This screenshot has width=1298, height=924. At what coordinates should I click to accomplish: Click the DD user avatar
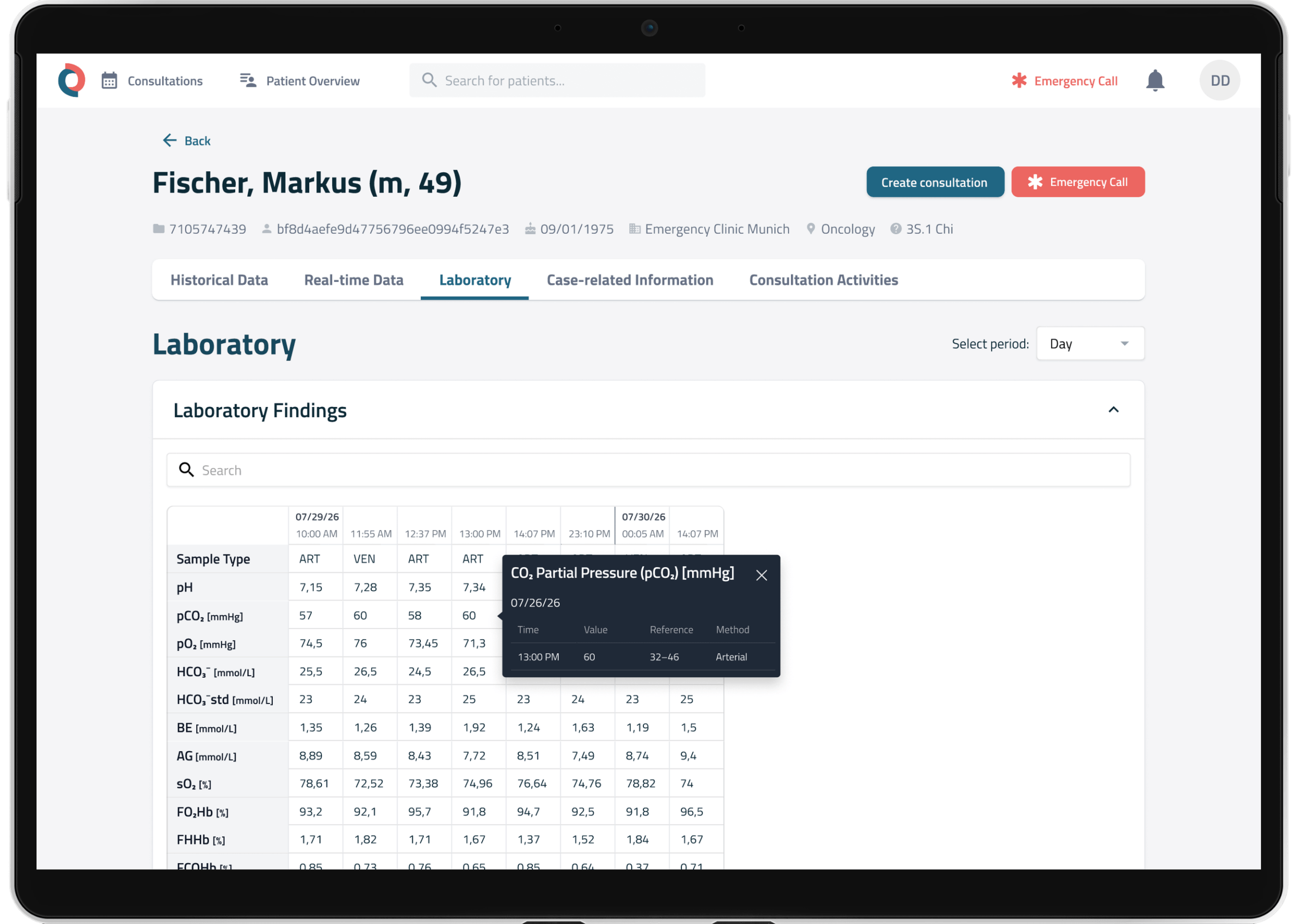tap(1219, 80)
